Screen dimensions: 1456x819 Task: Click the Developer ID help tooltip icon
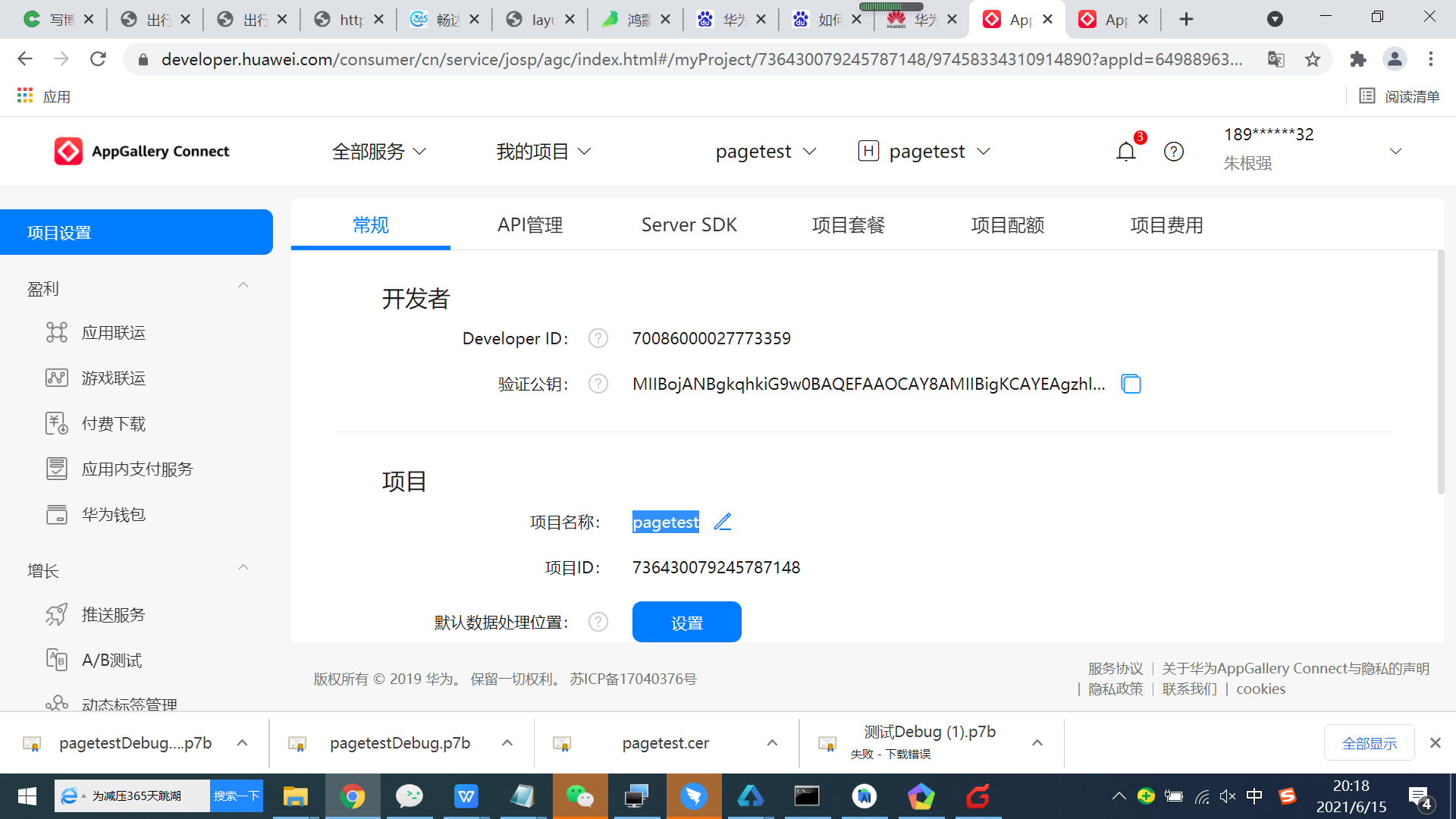pyautogui.click(x=598, y=338)
